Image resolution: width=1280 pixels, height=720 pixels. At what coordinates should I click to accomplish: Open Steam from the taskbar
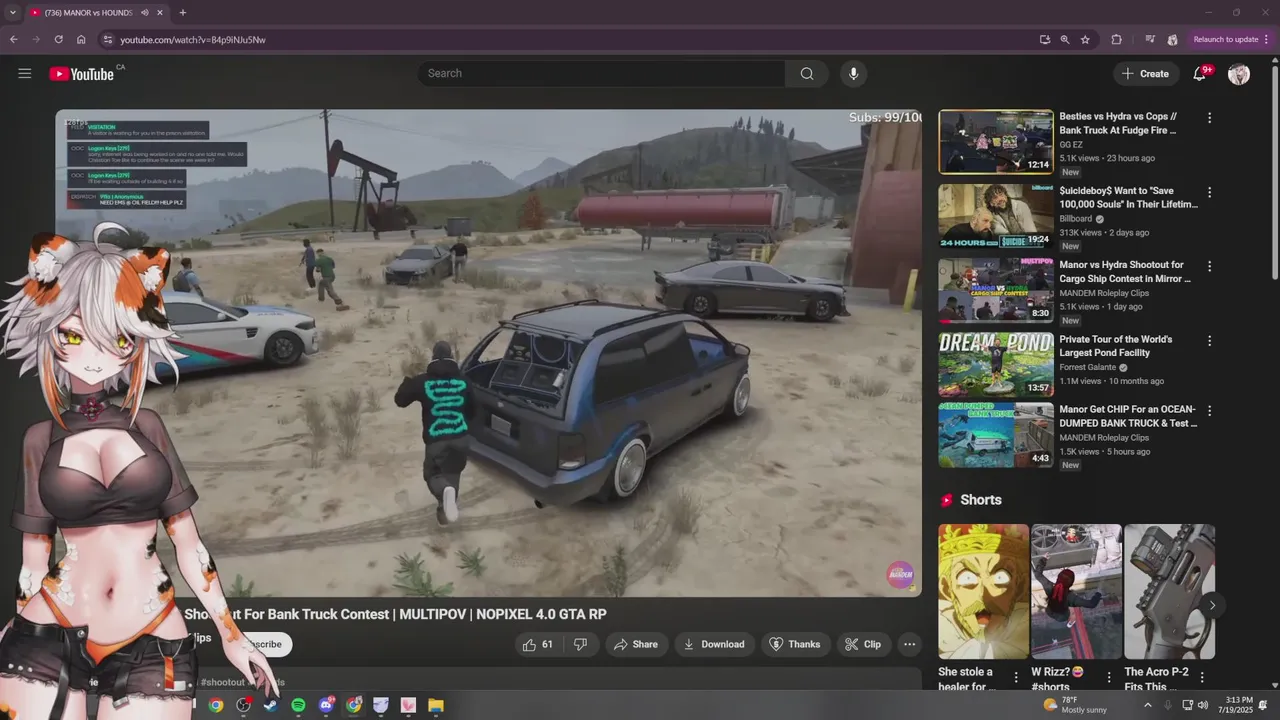coord(270,705)
